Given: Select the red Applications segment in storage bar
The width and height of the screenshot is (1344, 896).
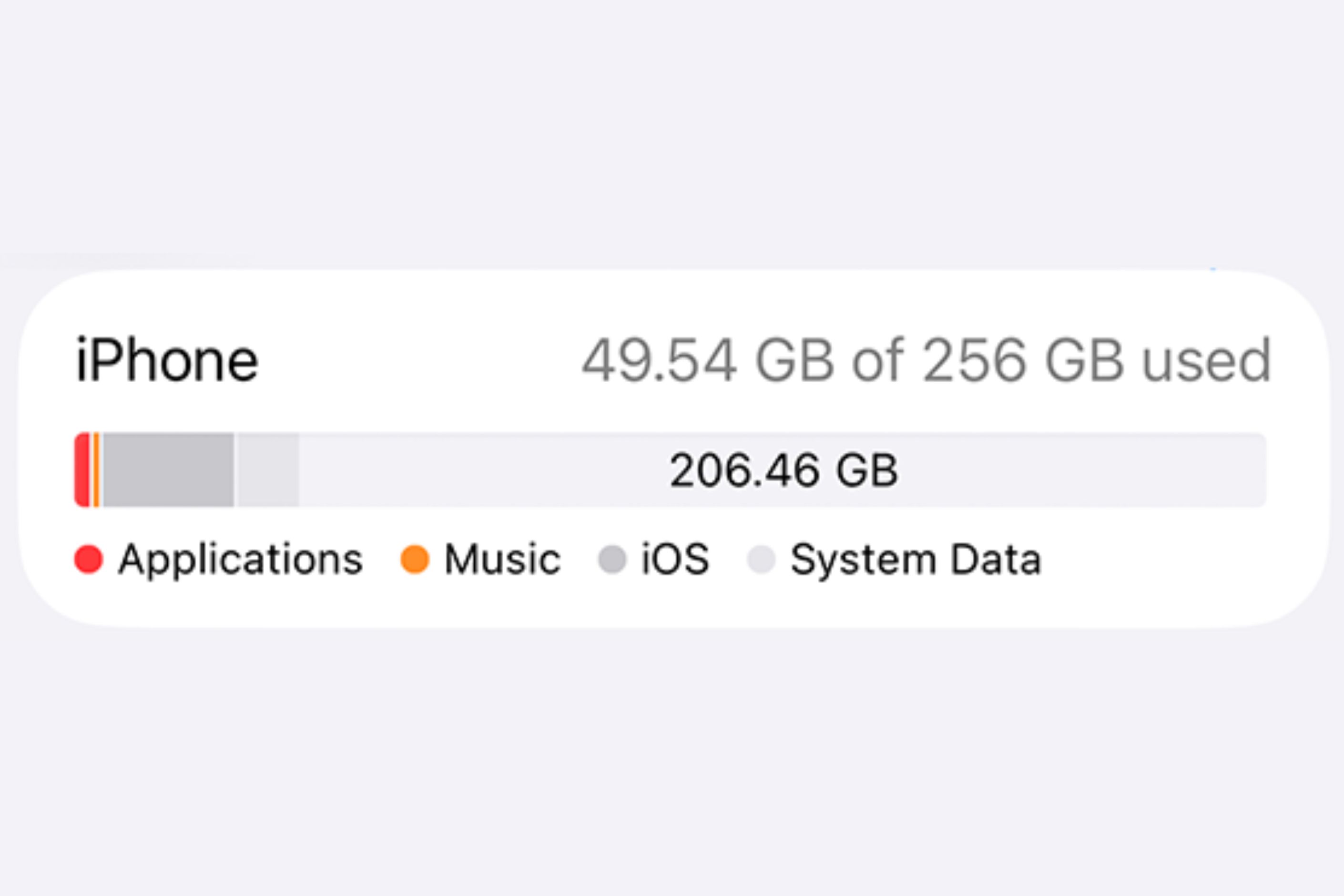Looking at the screenshot, I should click(82, 470).
